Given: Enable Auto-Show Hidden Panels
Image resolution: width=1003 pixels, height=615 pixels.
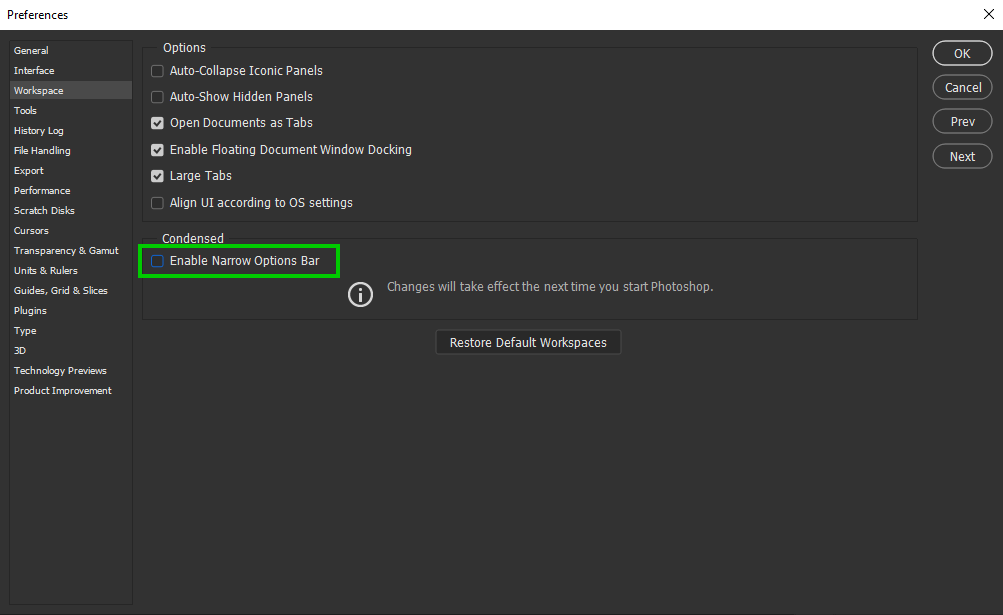Looking at the screenshot, I should point(157,96).
